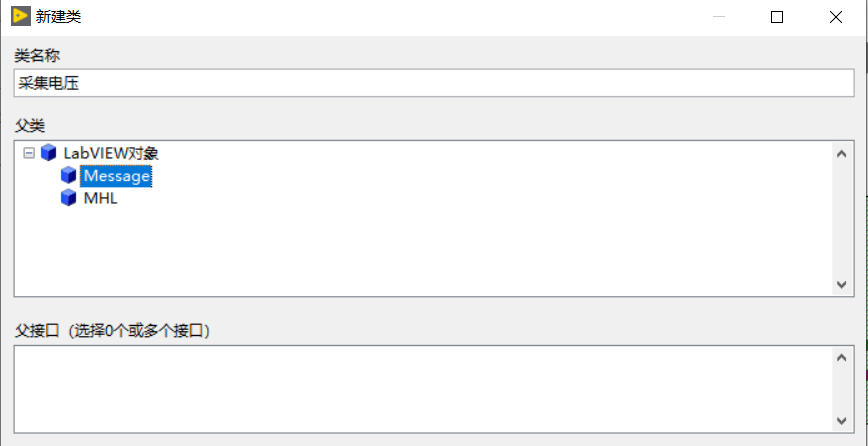Select the Message parent class

(116, 176)
